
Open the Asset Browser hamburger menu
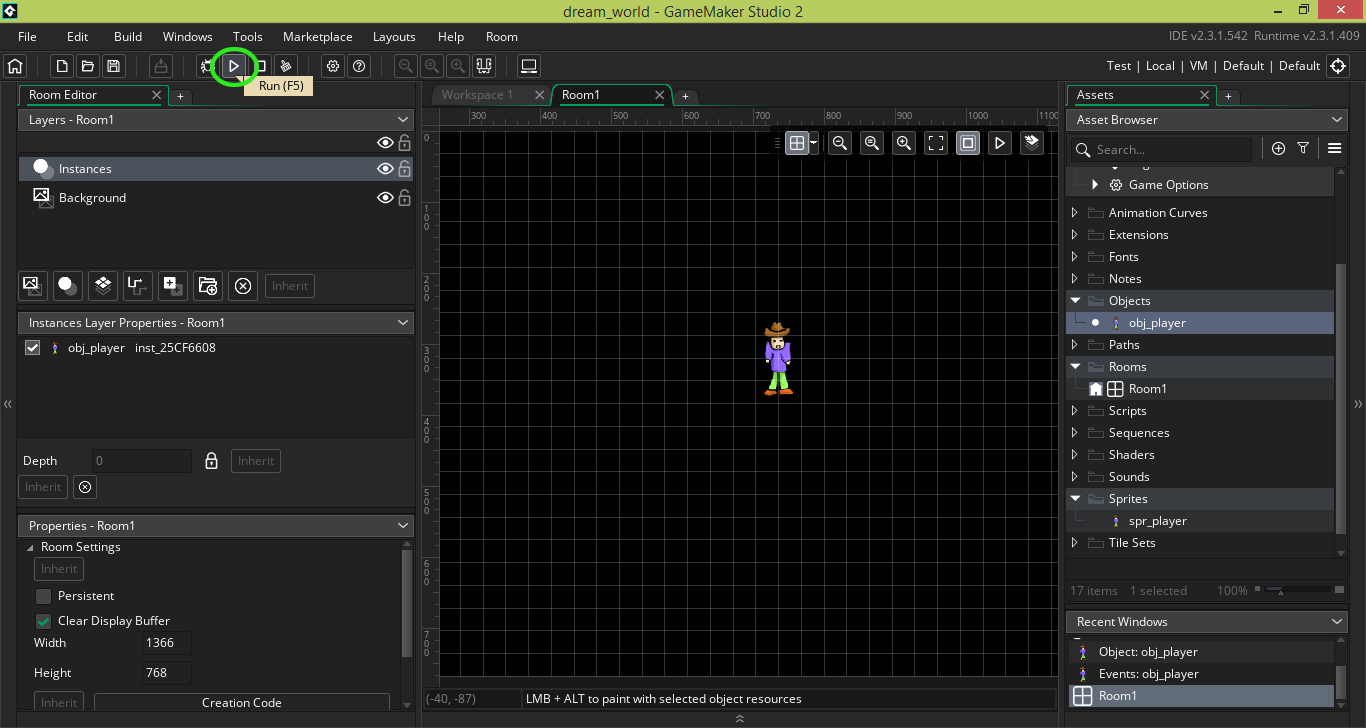click(1334, 149)
